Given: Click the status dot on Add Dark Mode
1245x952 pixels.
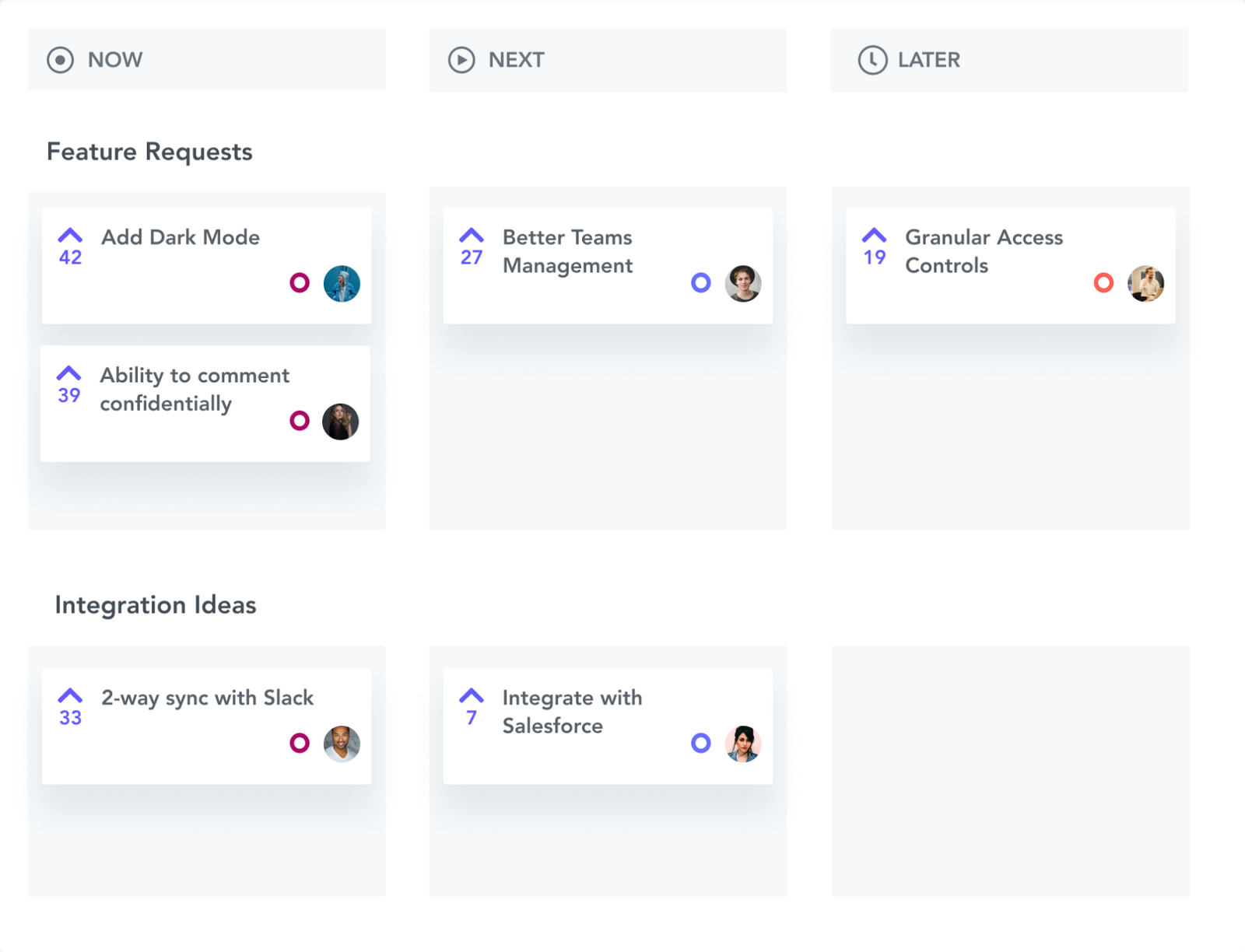Looking at the screenshot, I should click(x=299, y=284).
